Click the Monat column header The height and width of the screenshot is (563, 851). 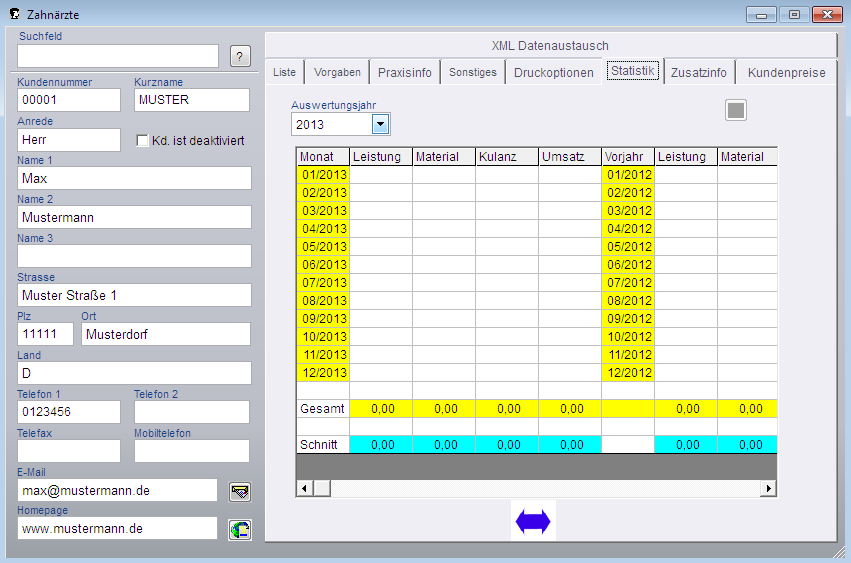(x=323, y=157)
